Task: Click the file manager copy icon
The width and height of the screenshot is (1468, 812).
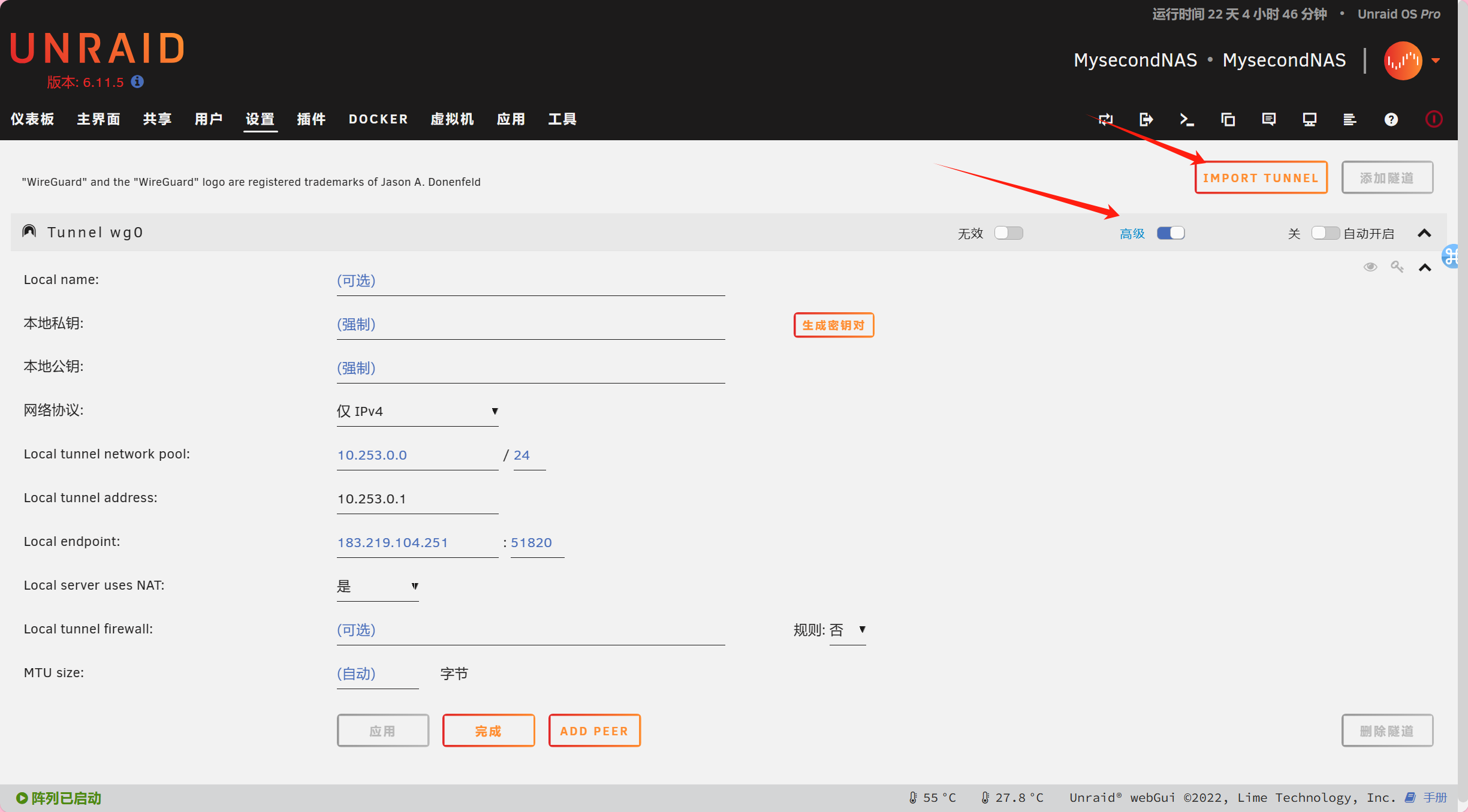Action: pos(1228,119)
